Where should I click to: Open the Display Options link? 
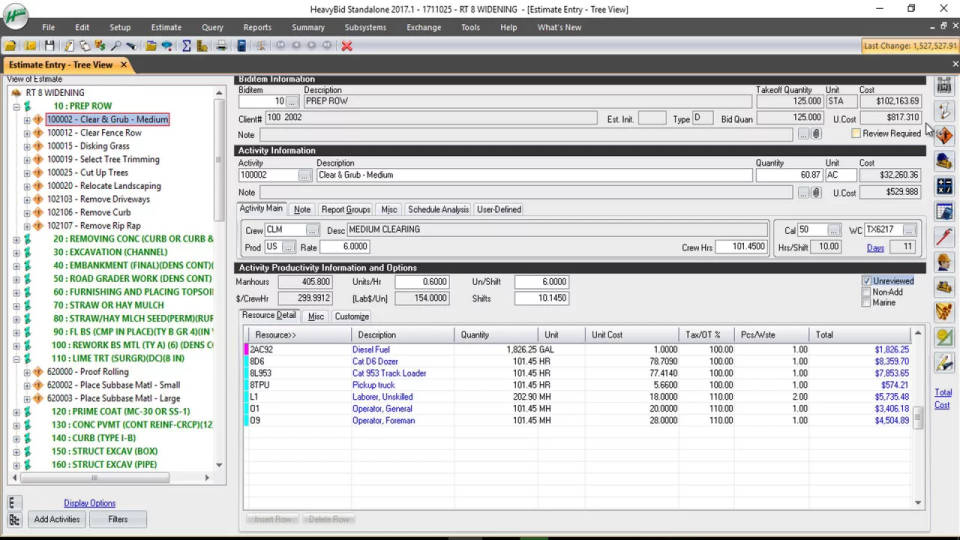coord(89,503)
